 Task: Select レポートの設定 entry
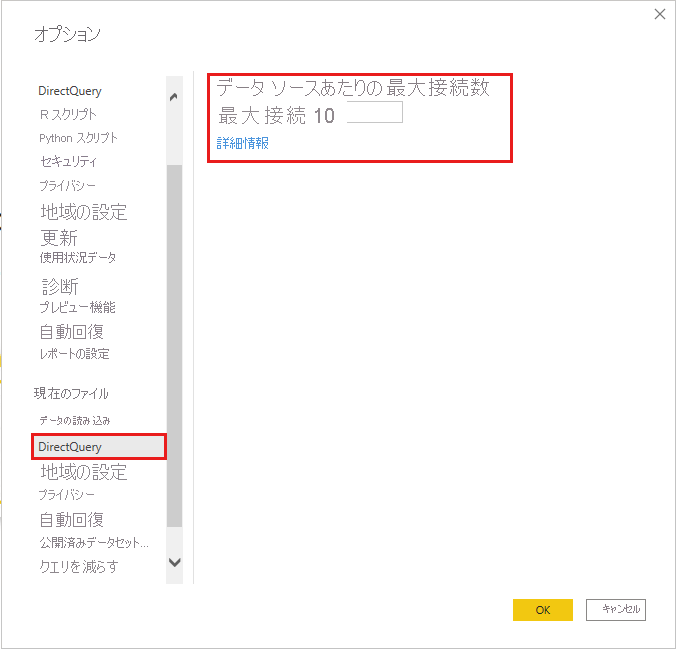point(74,354)
